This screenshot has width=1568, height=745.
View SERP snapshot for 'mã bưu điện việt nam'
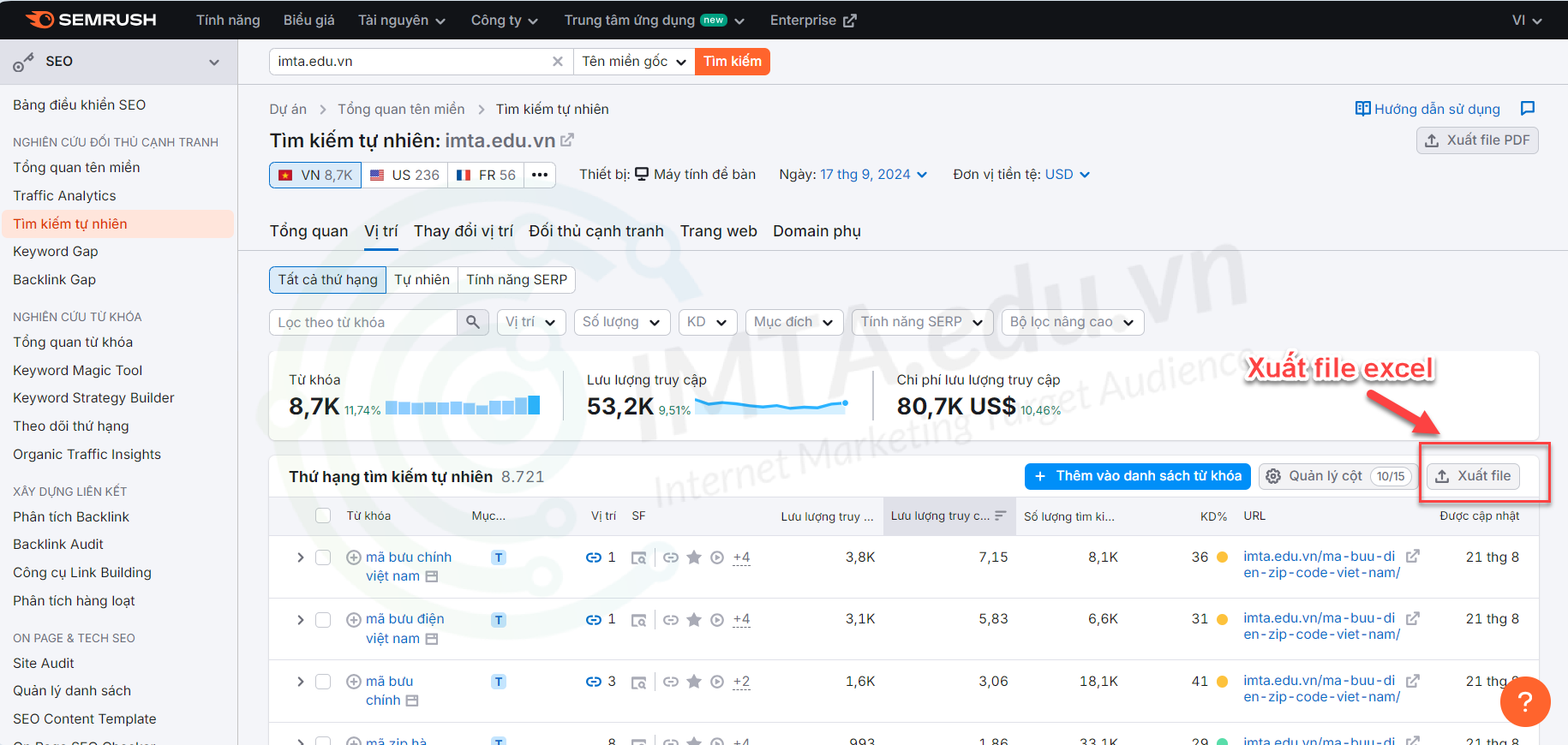[638, 620]
